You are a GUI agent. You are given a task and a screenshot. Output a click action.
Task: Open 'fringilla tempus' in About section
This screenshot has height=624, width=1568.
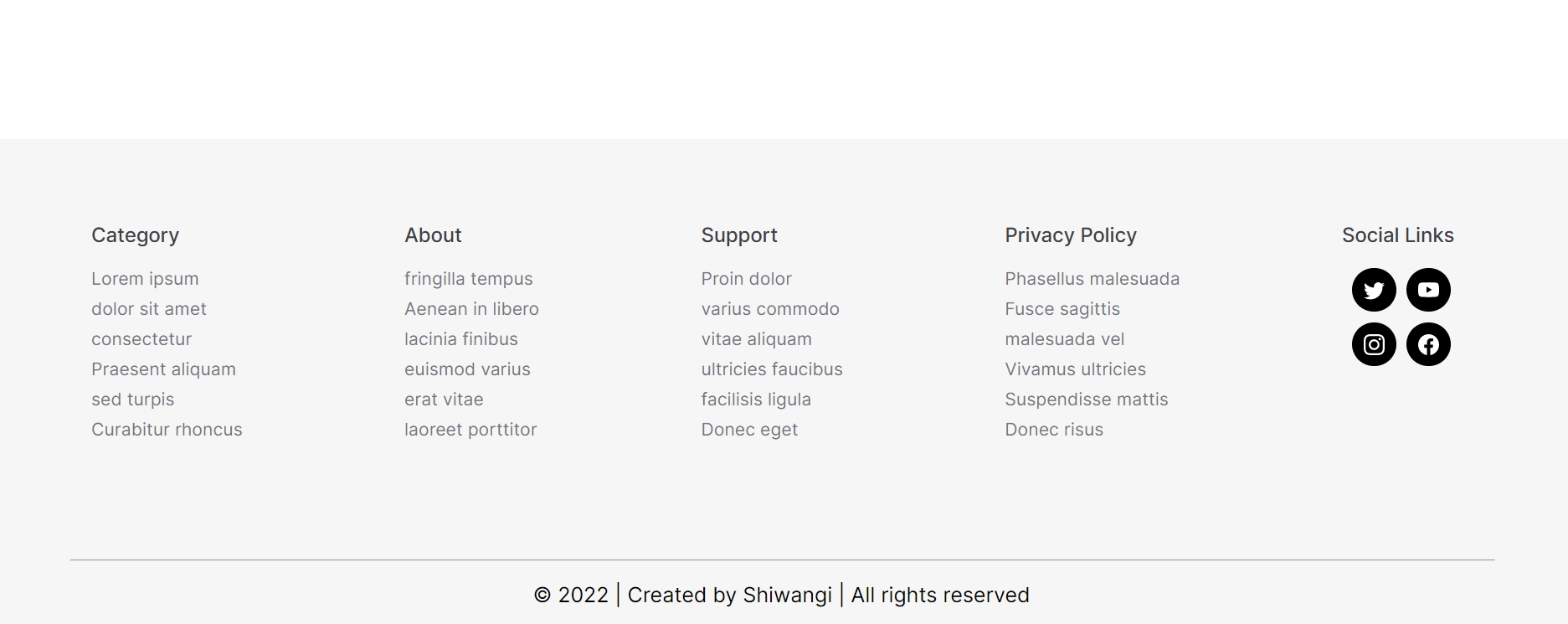469,278
